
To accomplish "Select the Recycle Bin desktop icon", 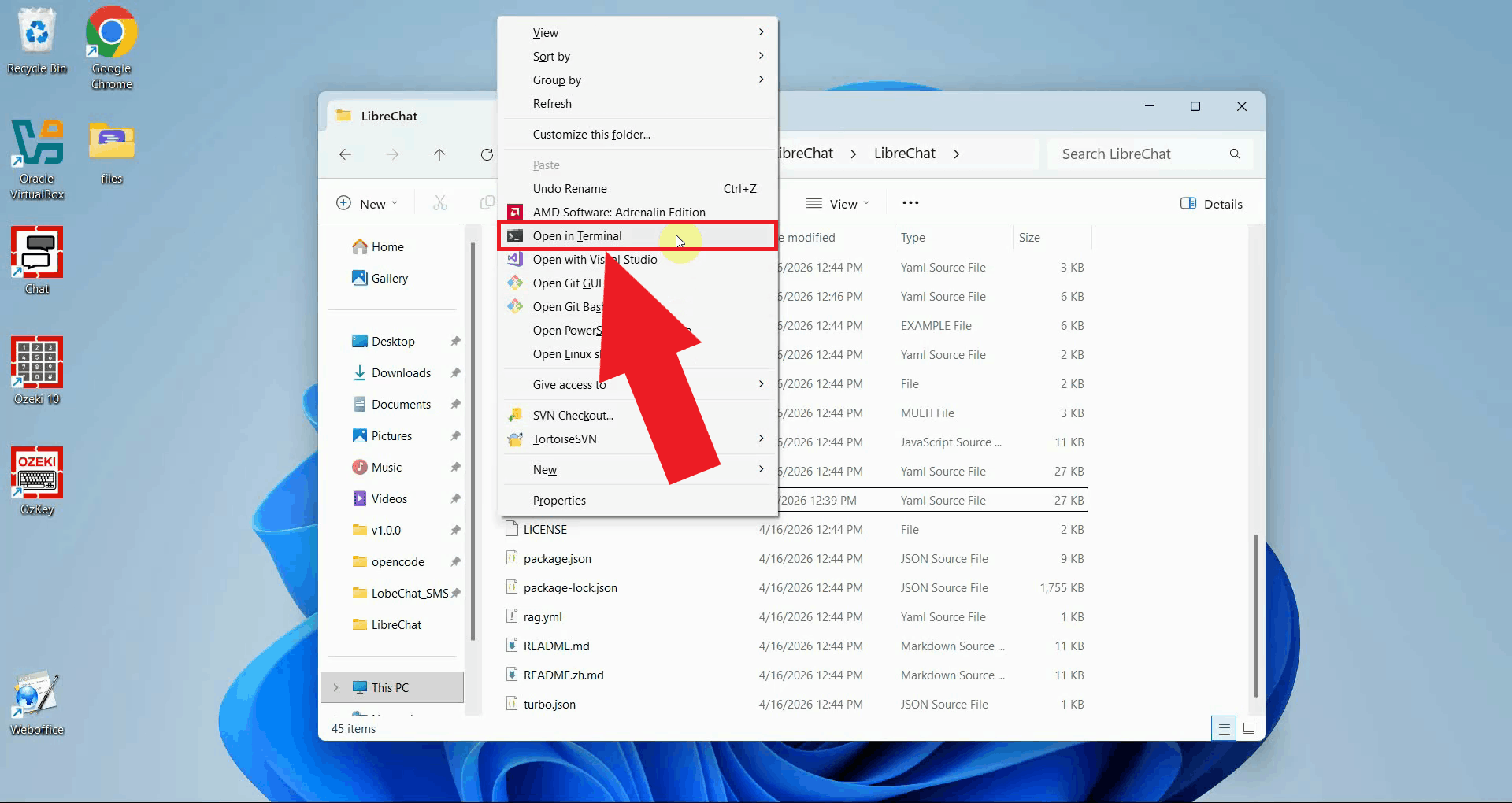I will tap(37, 41).
